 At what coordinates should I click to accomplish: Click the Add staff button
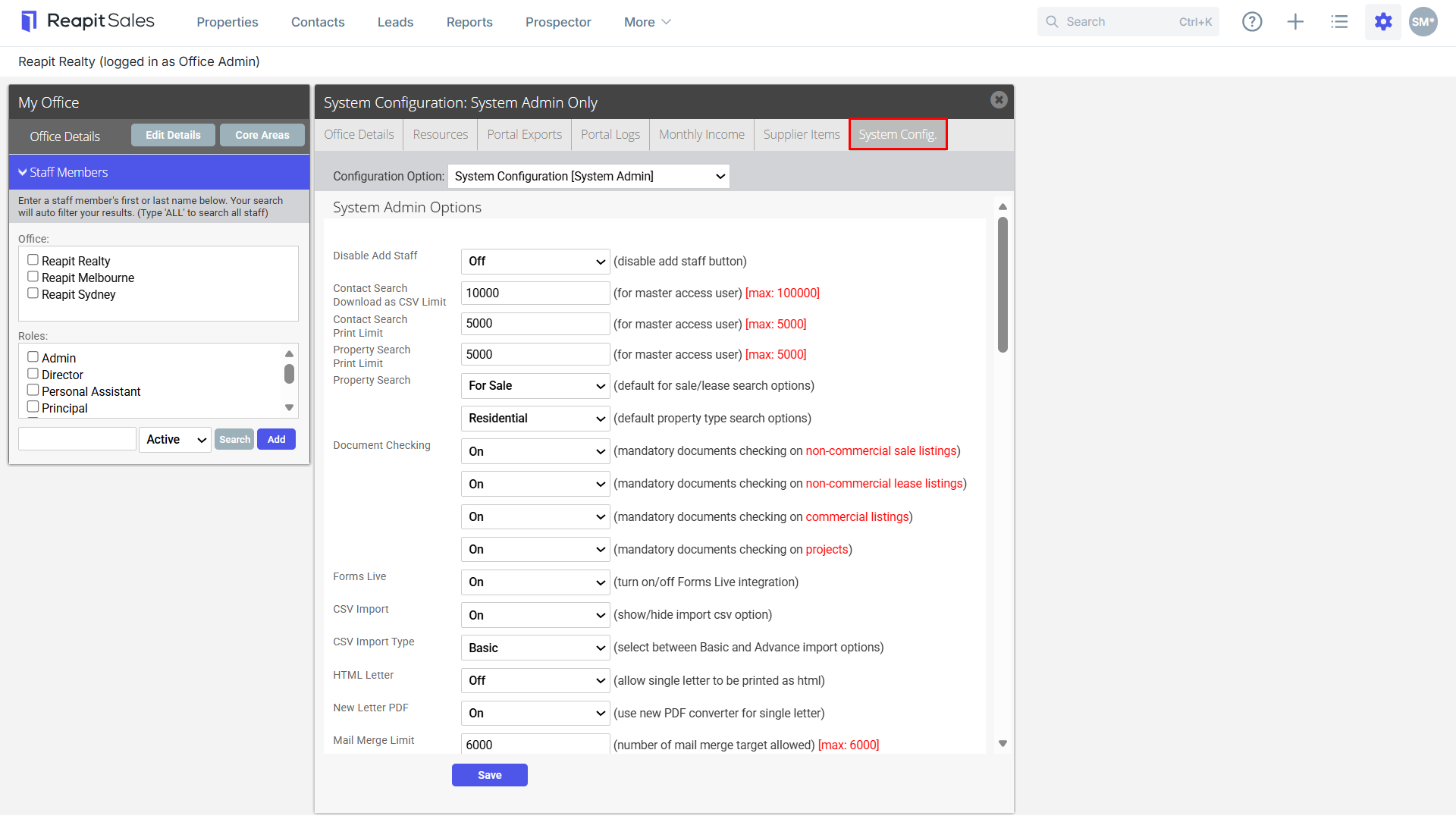[x=276, y=439]
